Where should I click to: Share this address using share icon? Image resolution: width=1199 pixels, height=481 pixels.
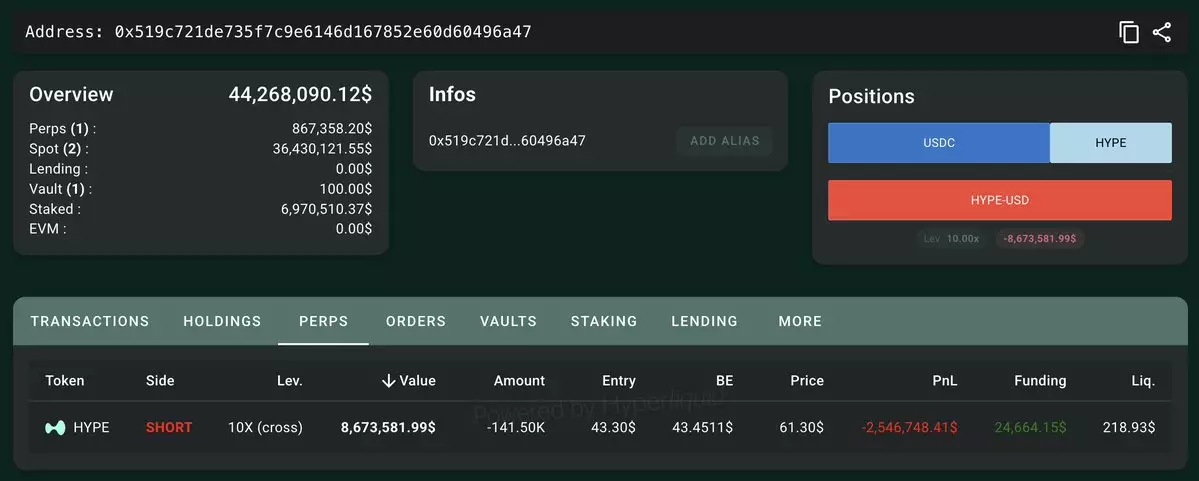1162,32
